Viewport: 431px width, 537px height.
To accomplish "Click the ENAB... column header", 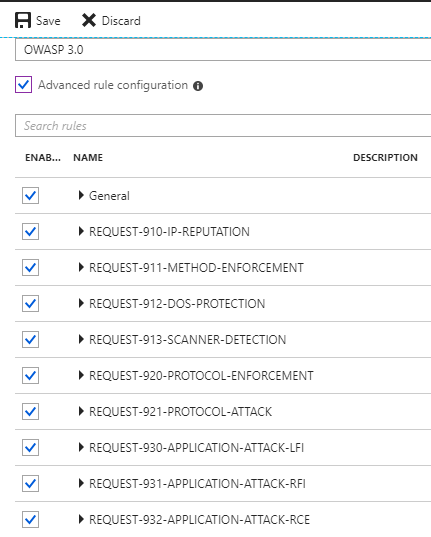I will [x=43, y=158].
